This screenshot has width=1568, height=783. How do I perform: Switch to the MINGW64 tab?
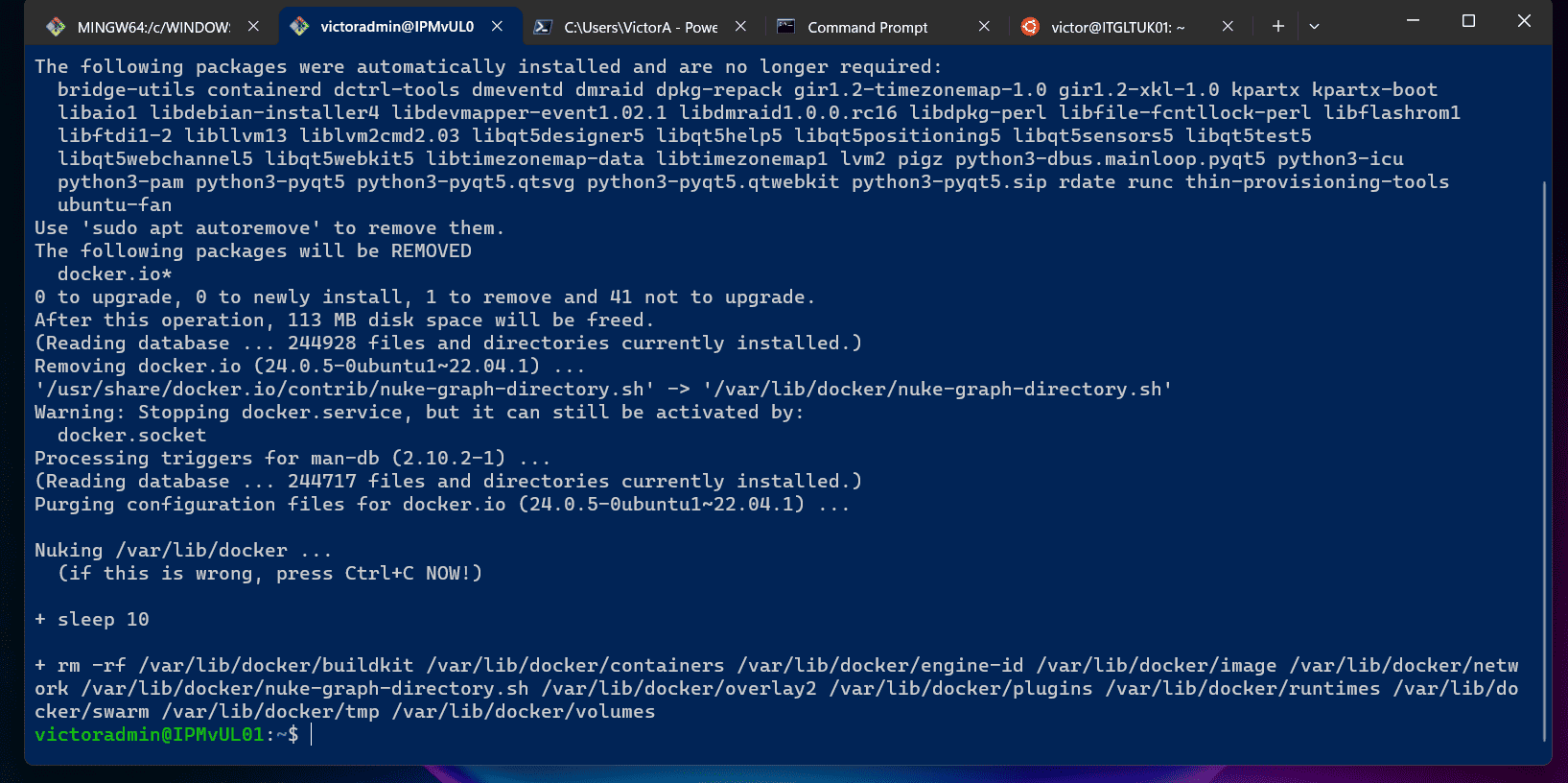point(153,27)
